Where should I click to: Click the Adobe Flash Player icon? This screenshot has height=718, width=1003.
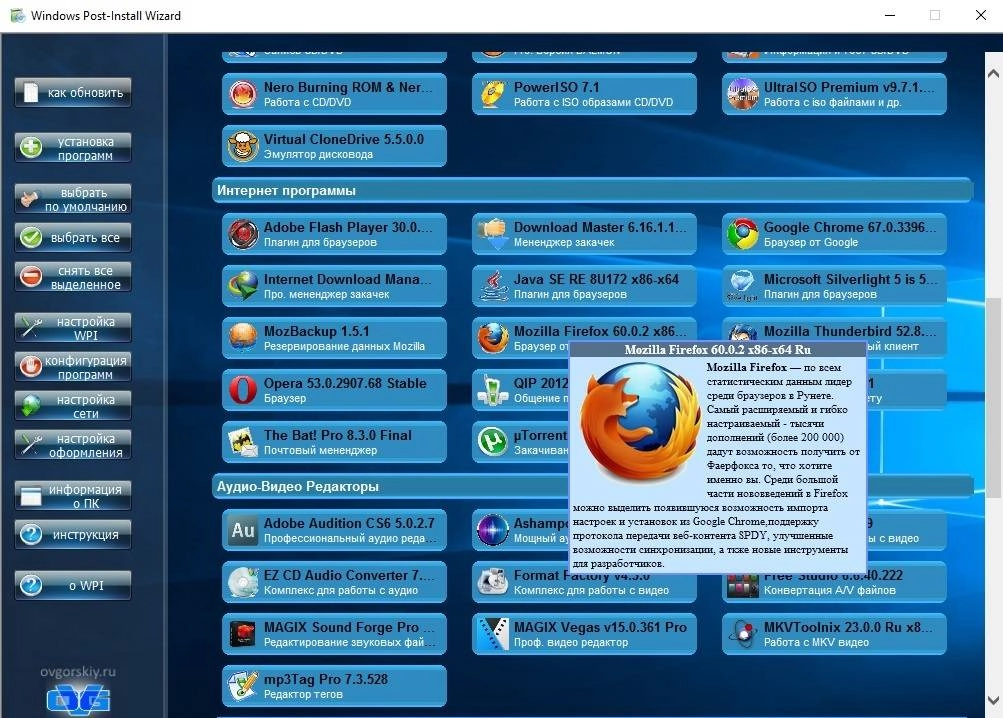click(242, 234)
